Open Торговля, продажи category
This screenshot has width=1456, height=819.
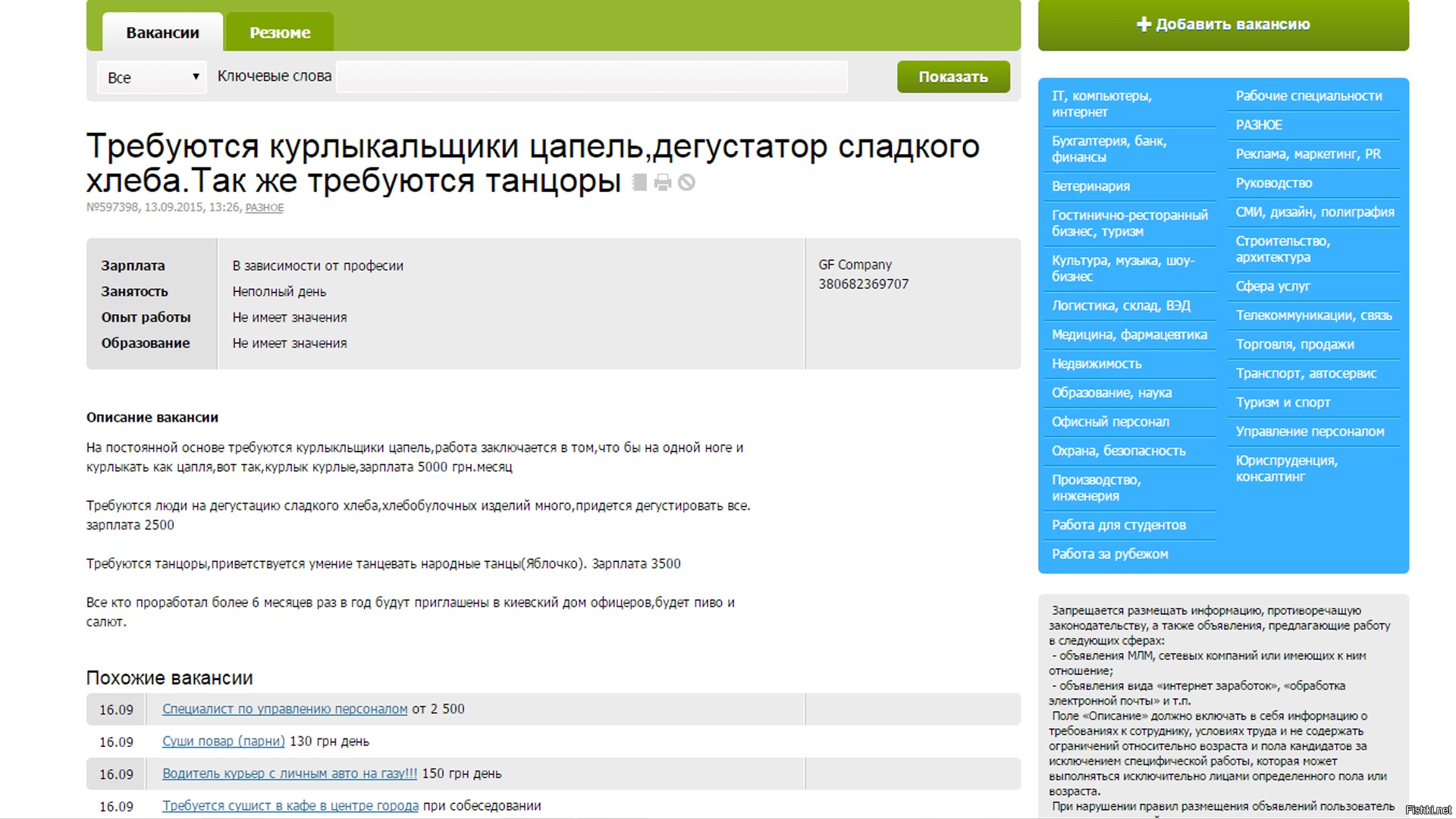[x=1294, y=344]
